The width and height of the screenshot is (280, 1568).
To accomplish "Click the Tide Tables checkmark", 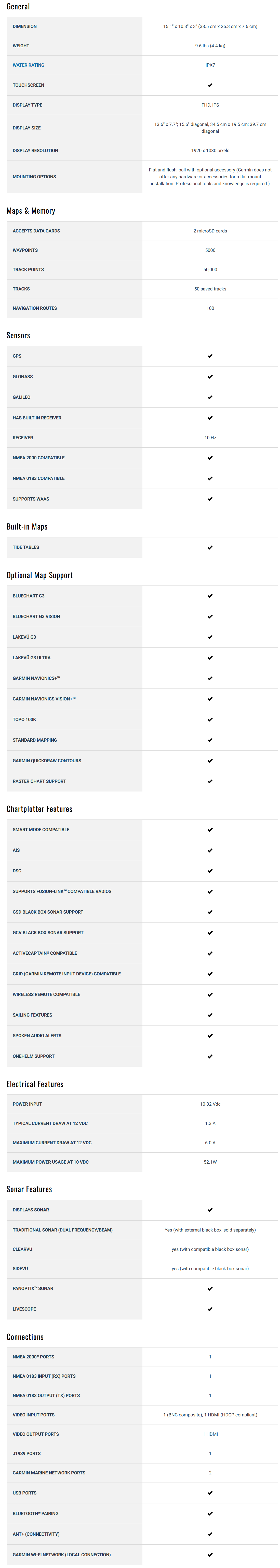I will click(x=210, y=547).
